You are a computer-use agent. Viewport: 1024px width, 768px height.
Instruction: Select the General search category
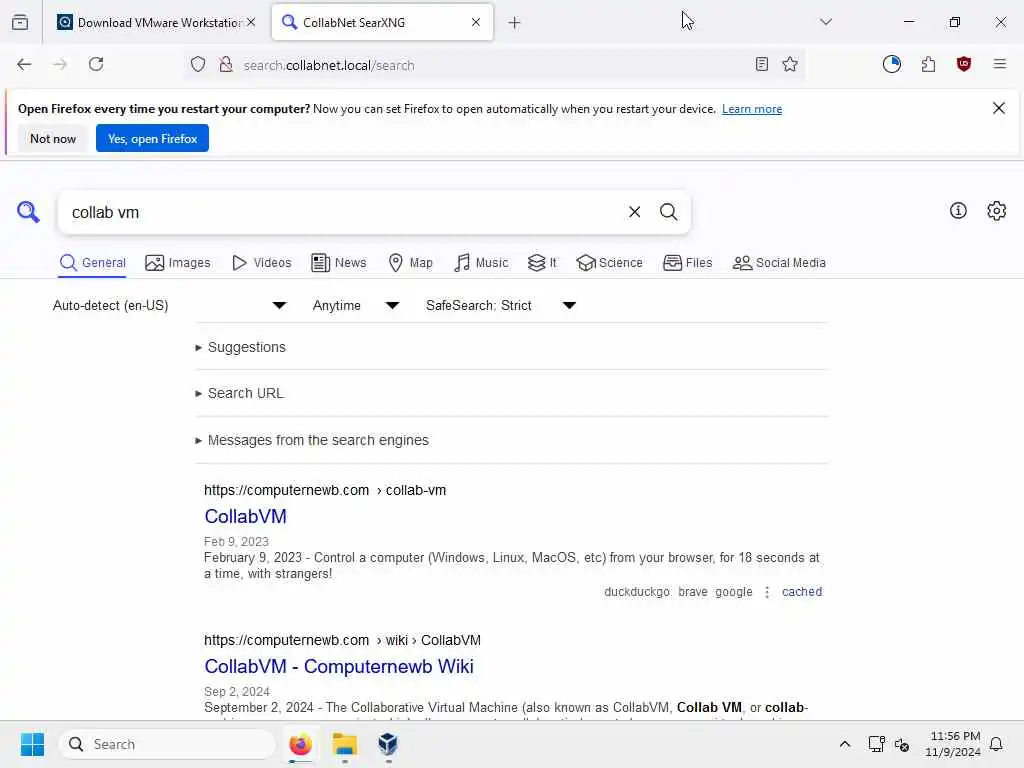pyautogui.click(x=92, y=263)
